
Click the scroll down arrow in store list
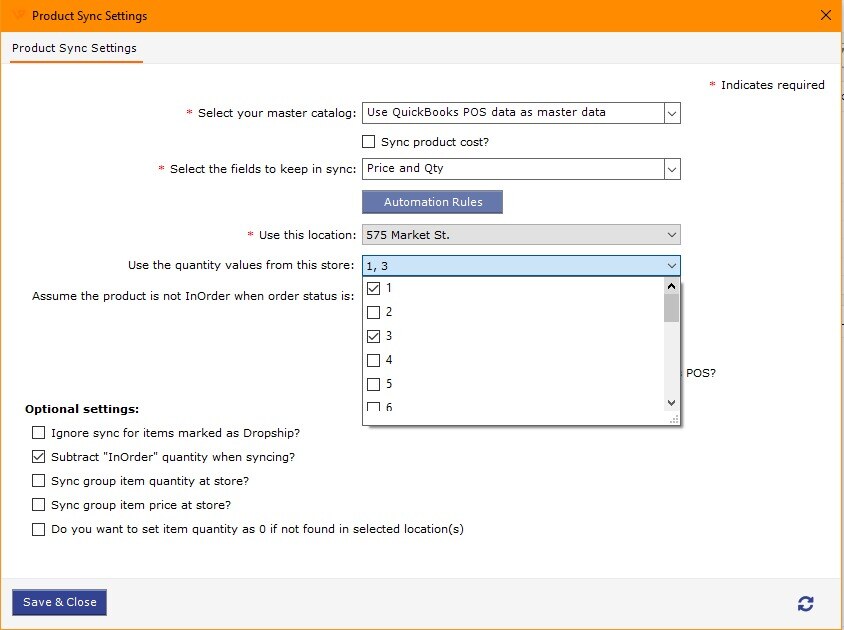click(671, 403)
